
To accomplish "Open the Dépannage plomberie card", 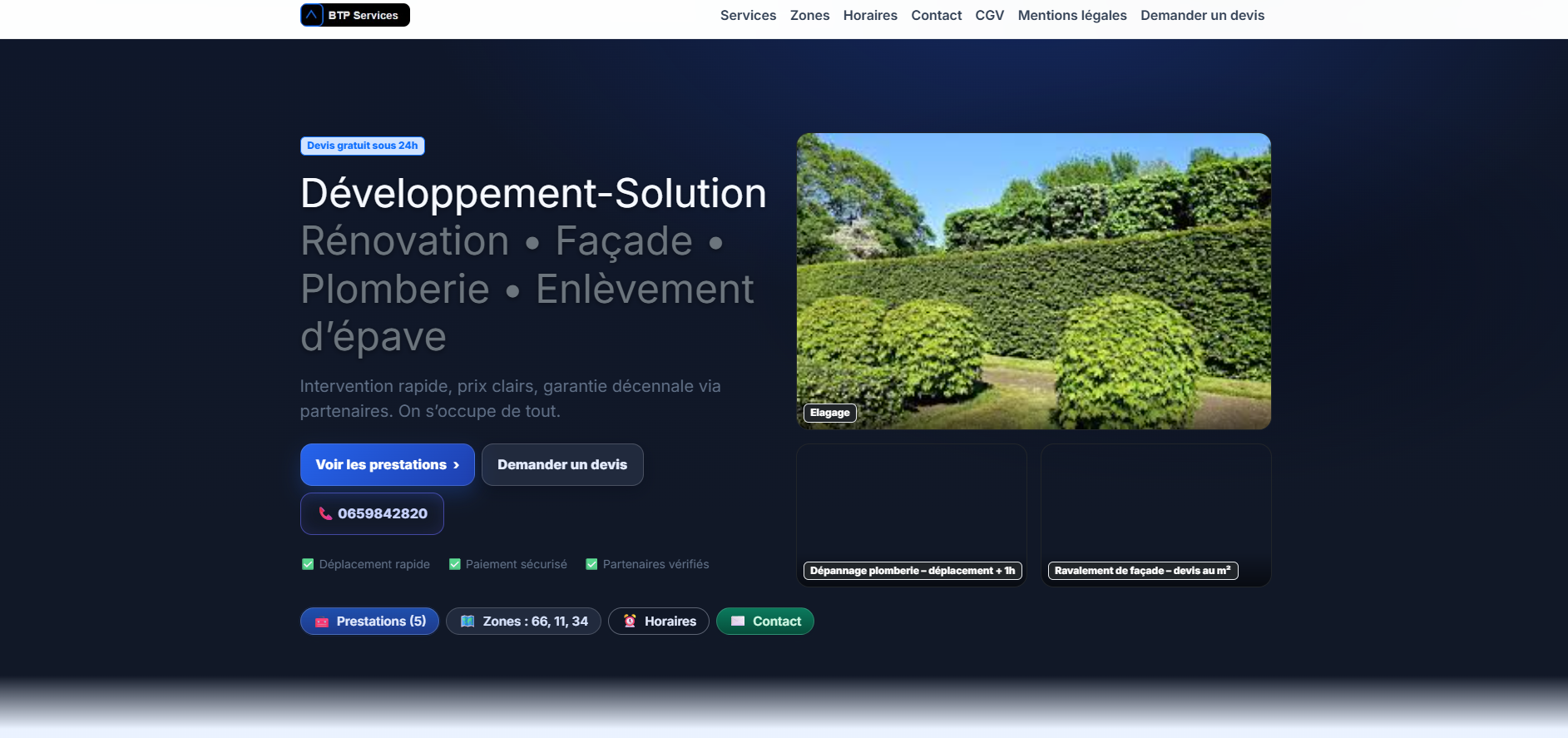I will tap(912, 515).
